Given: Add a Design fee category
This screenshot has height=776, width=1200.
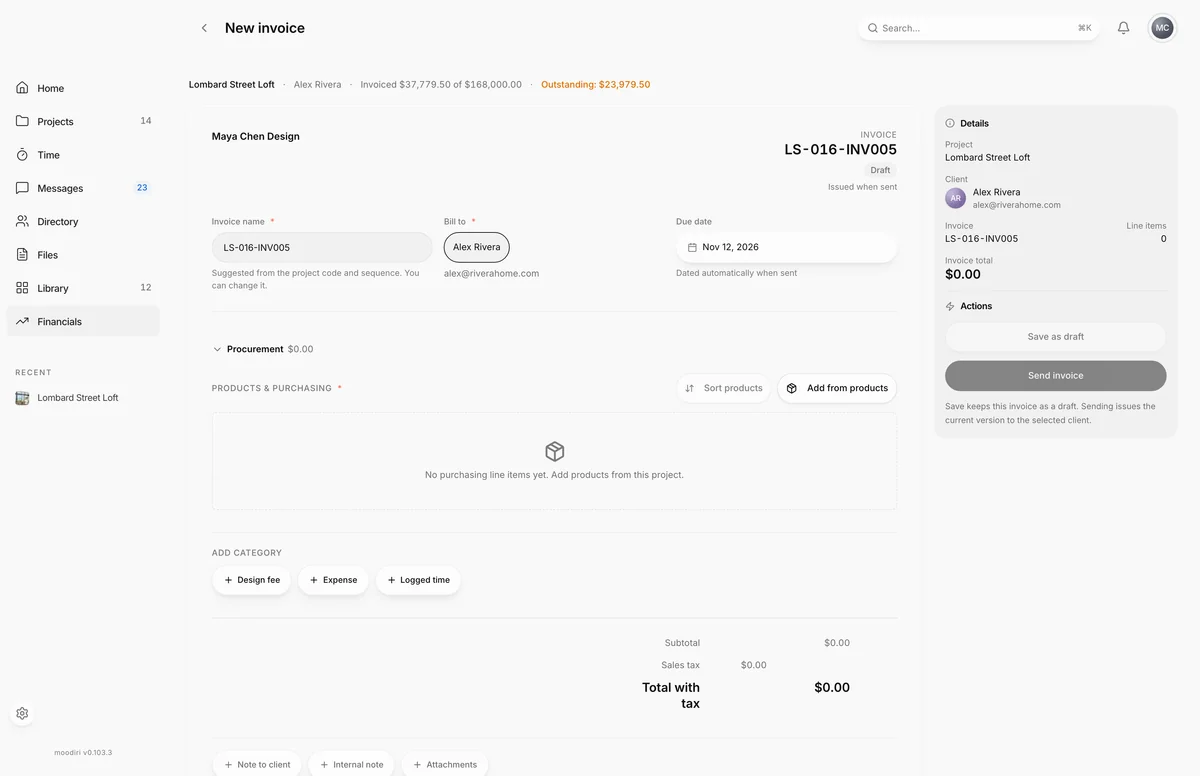Looking at the screenshot, I should (x=252, y=580).
